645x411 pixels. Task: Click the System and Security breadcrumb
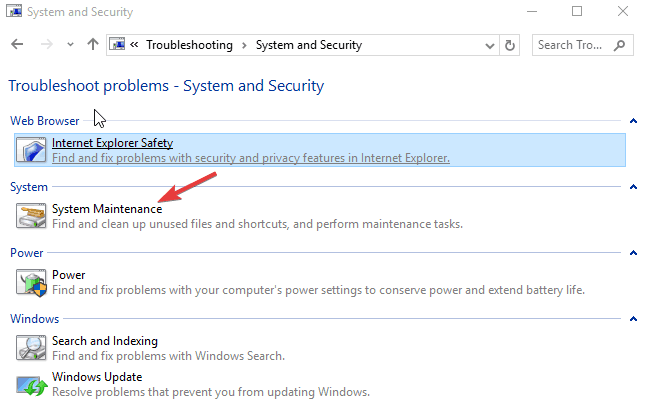coord(308,45)
